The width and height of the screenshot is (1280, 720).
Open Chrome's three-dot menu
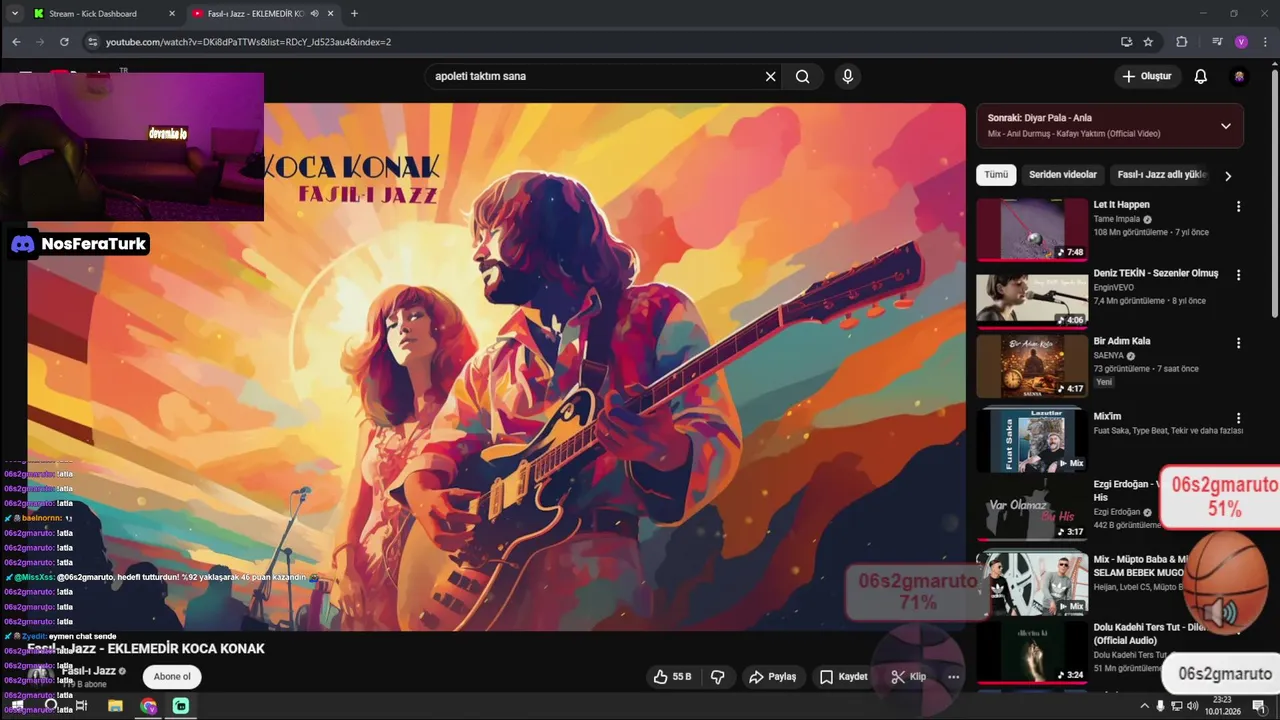coord(1265,42)
